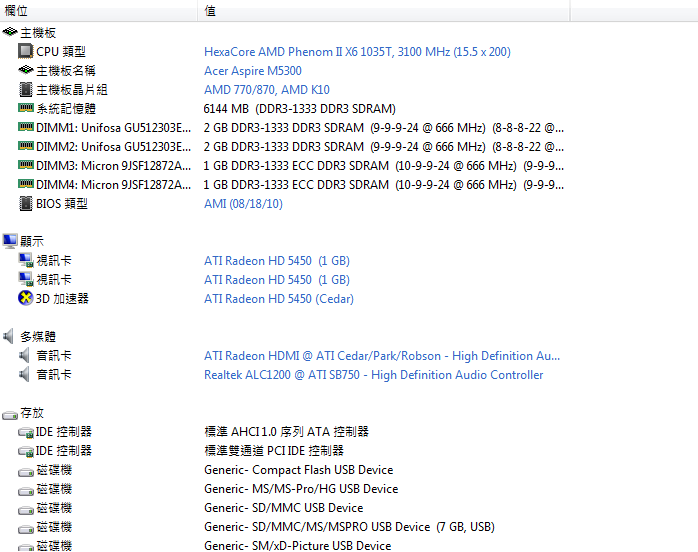The width and height of the screenshot is (698, 552).
Task: Select the CPU 類型 field label
Action: point(61,52)
